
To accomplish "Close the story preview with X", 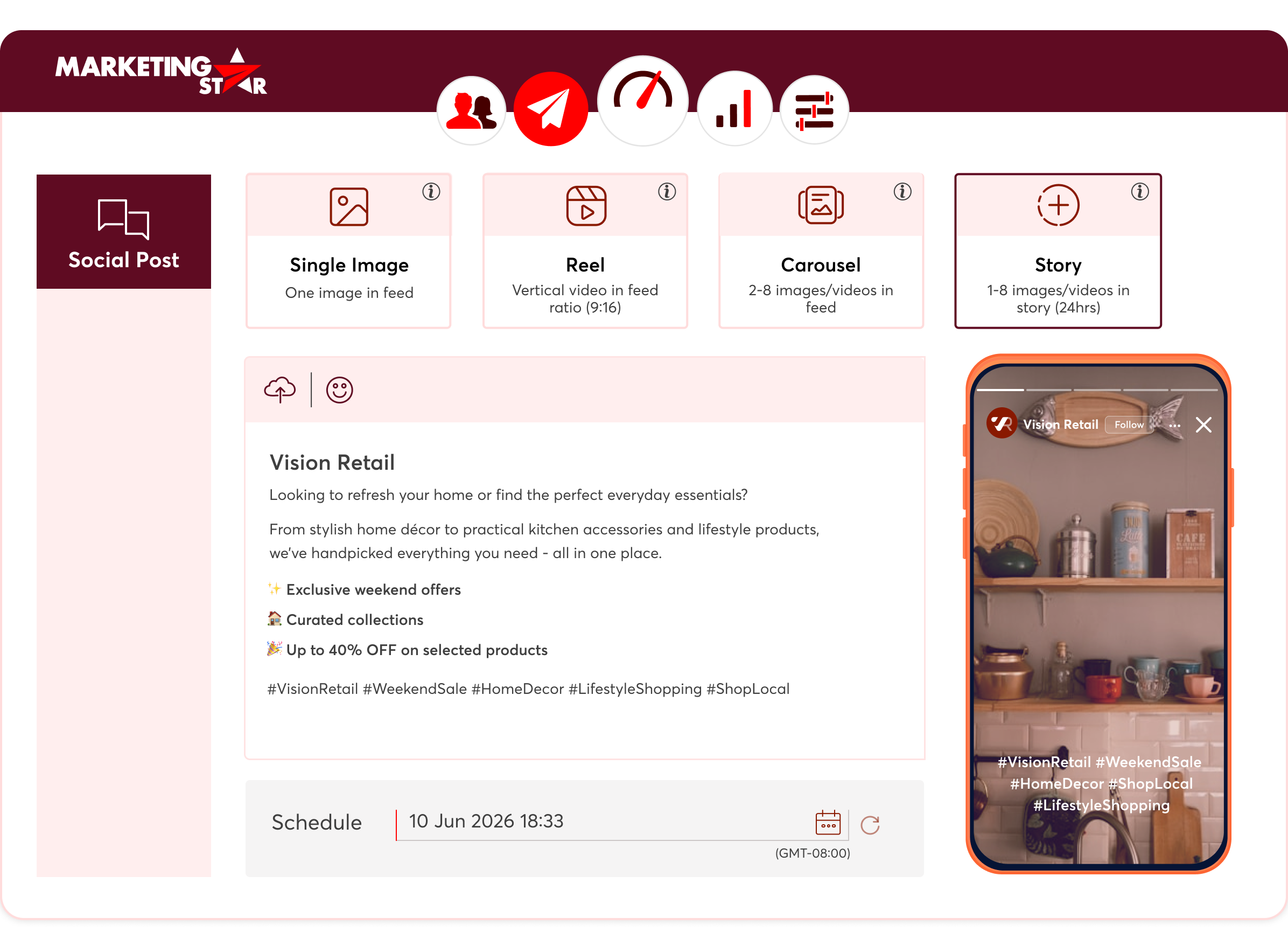I will coord(1203,425).
